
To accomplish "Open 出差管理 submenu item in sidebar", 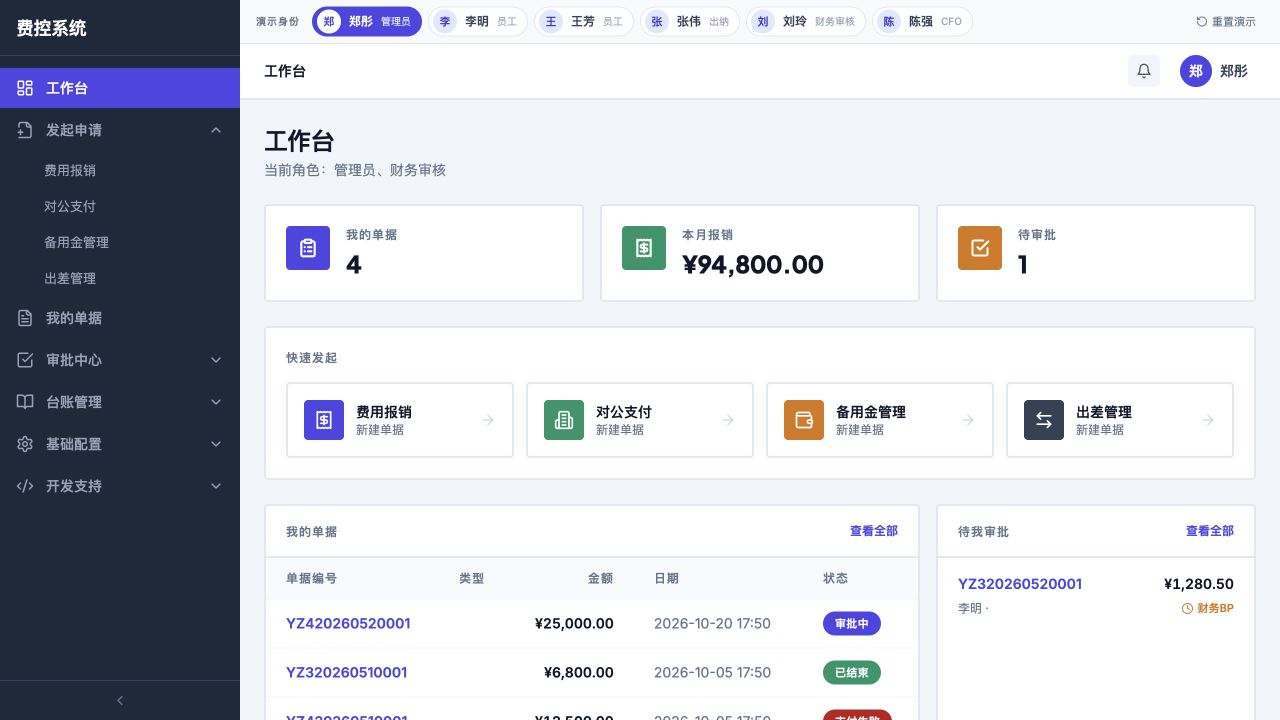I will pyautogui.click(x=120, y=278).
